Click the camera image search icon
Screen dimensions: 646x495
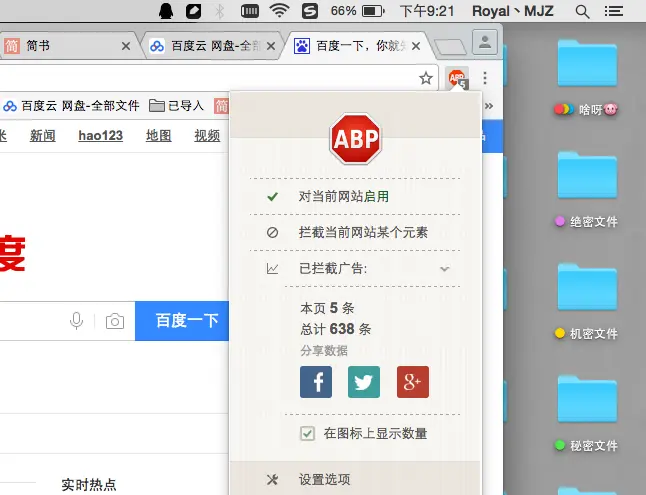(115, 321)
